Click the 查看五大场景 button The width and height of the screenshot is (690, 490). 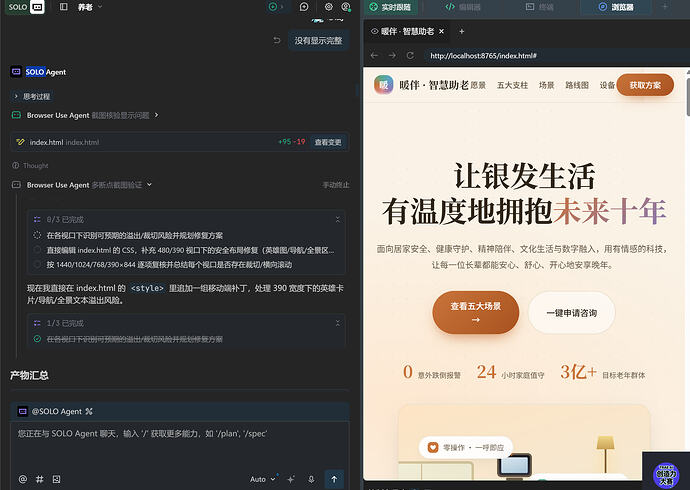(476, 312)
